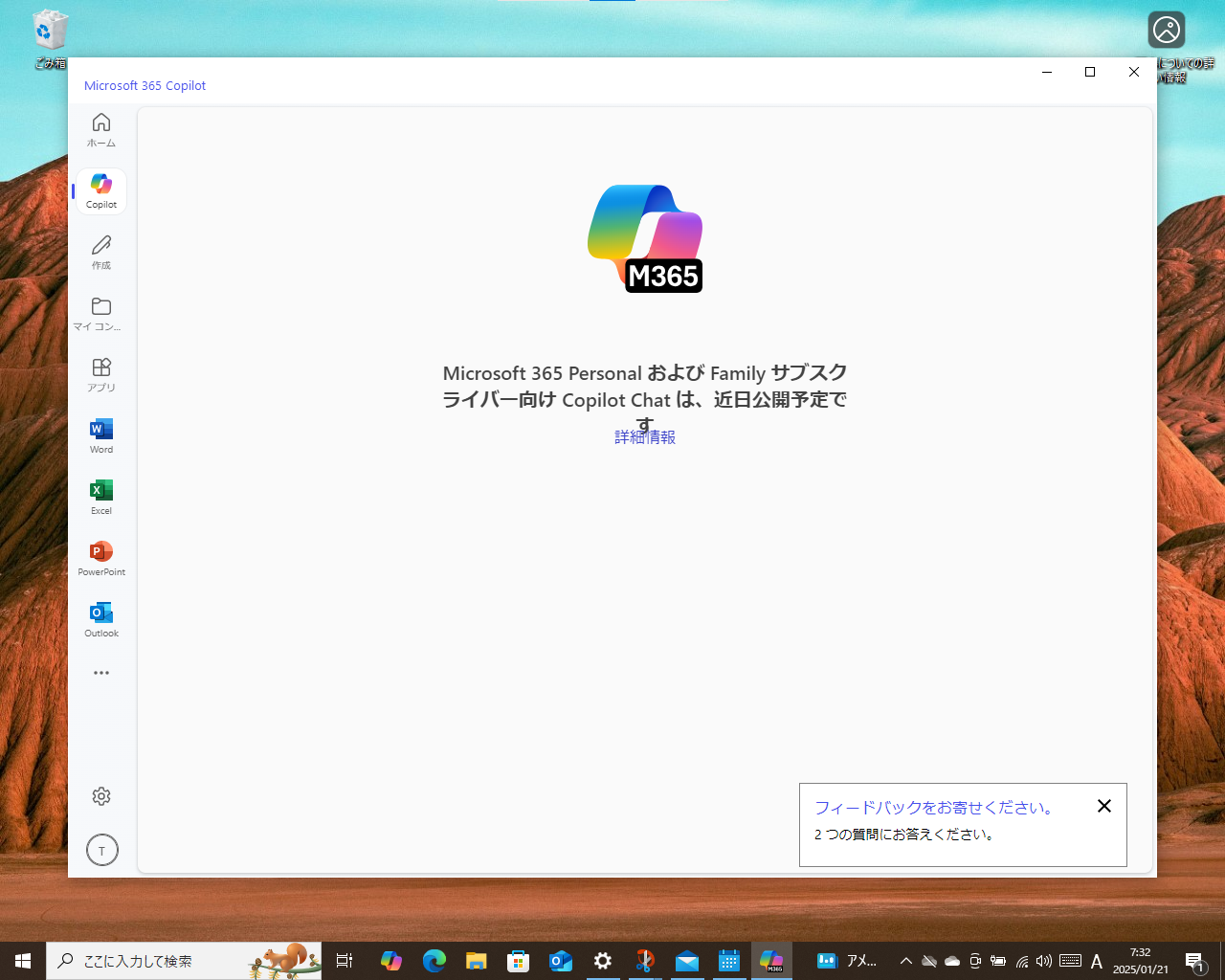Open the news widget on taskbar
Viewport: 1225px width, 980px height.
tap(847, 961)
